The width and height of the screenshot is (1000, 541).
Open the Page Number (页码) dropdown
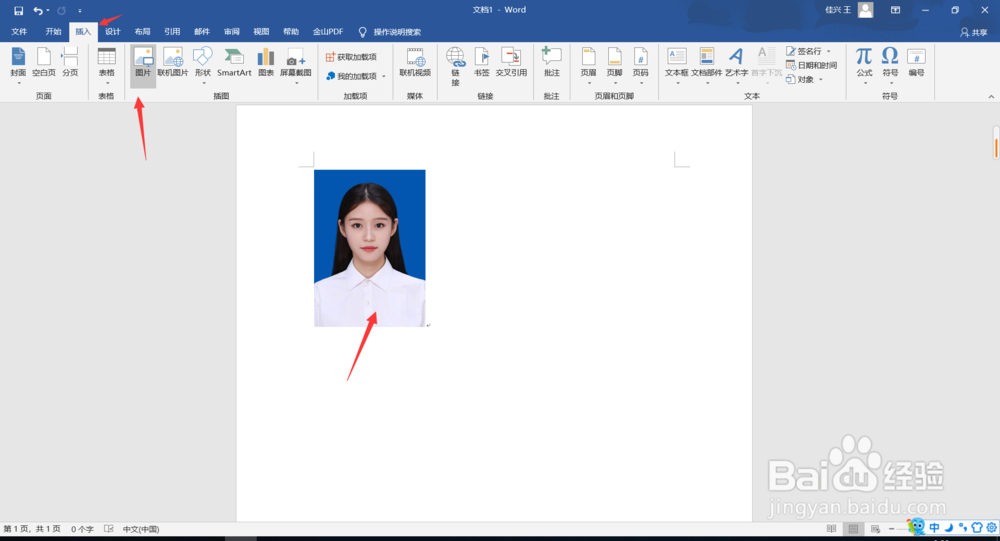point(640,64)
